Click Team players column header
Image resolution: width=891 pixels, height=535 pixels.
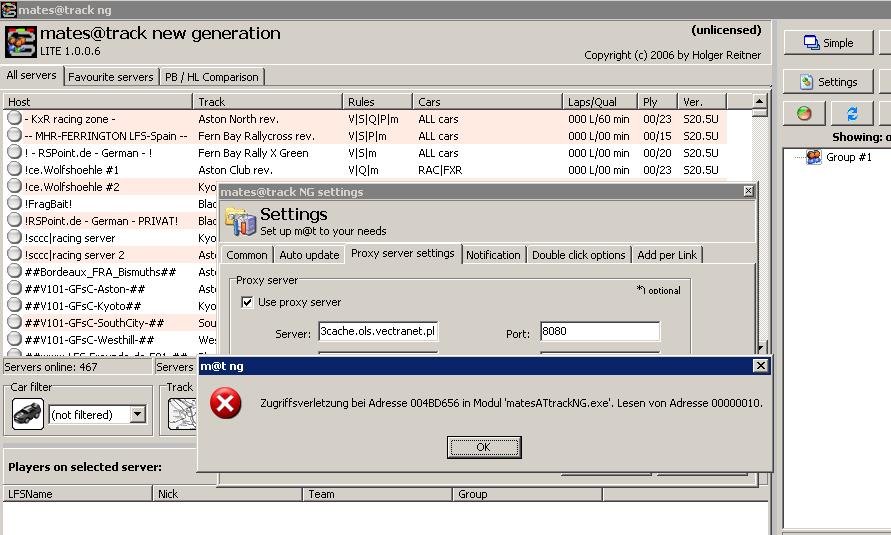[377, 494]
